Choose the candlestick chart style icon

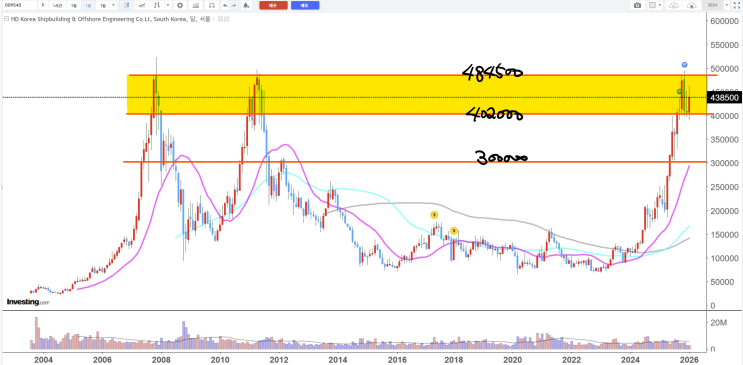pyautogui.click(x=127, y=5)
